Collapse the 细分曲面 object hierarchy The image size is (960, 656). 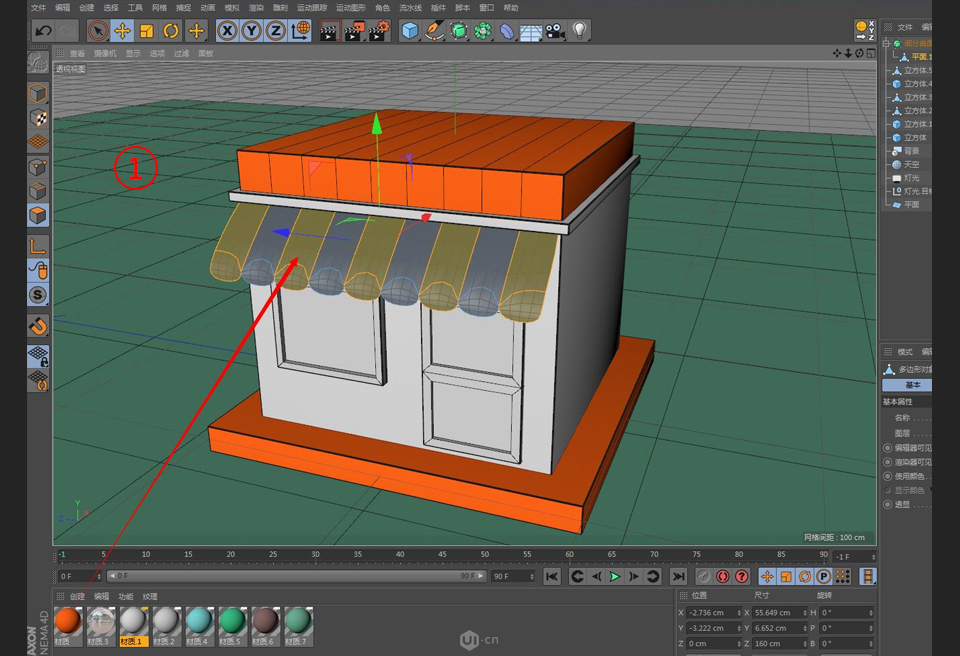[x=886, y=43]
